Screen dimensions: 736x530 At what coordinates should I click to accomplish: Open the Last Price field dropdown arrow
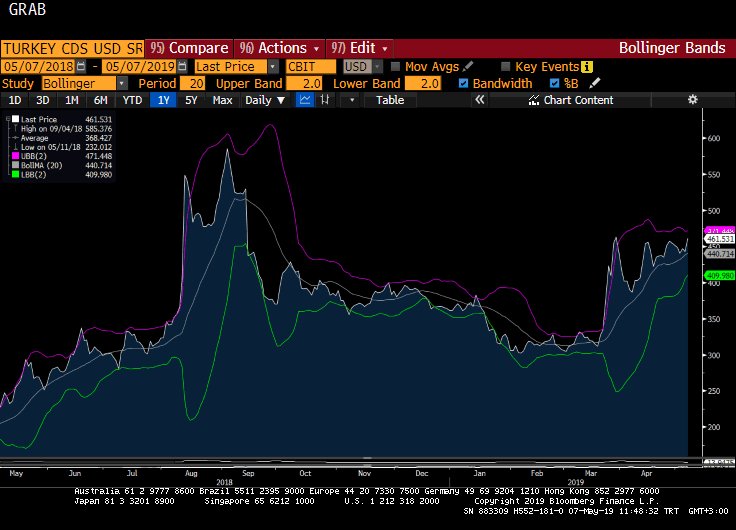point(273,67)
